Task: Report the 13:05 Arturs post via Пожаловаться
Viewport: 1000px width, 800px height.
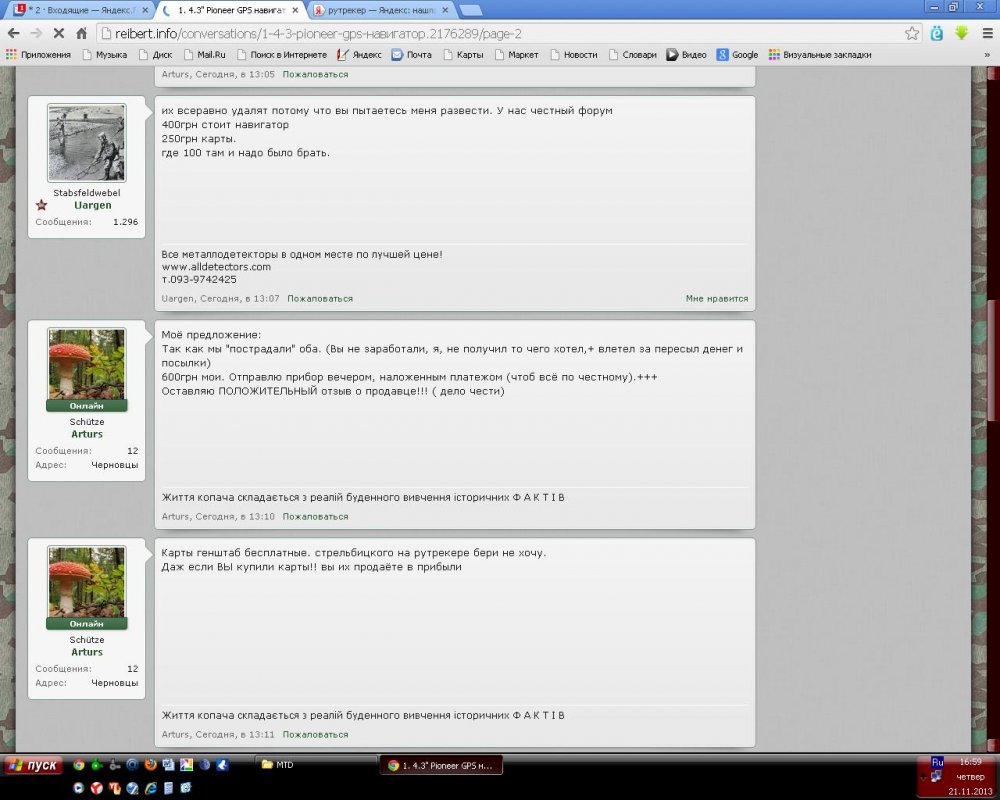Action: (x=315, y=75)
